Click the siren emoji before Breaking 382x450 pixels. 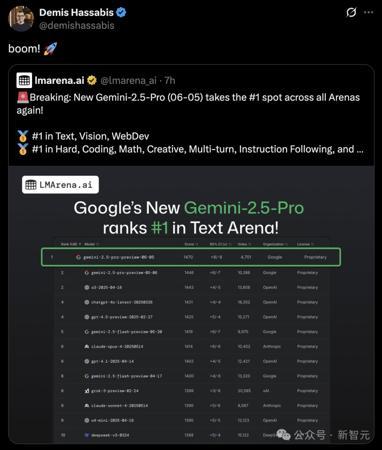click(x=23, y=97)
